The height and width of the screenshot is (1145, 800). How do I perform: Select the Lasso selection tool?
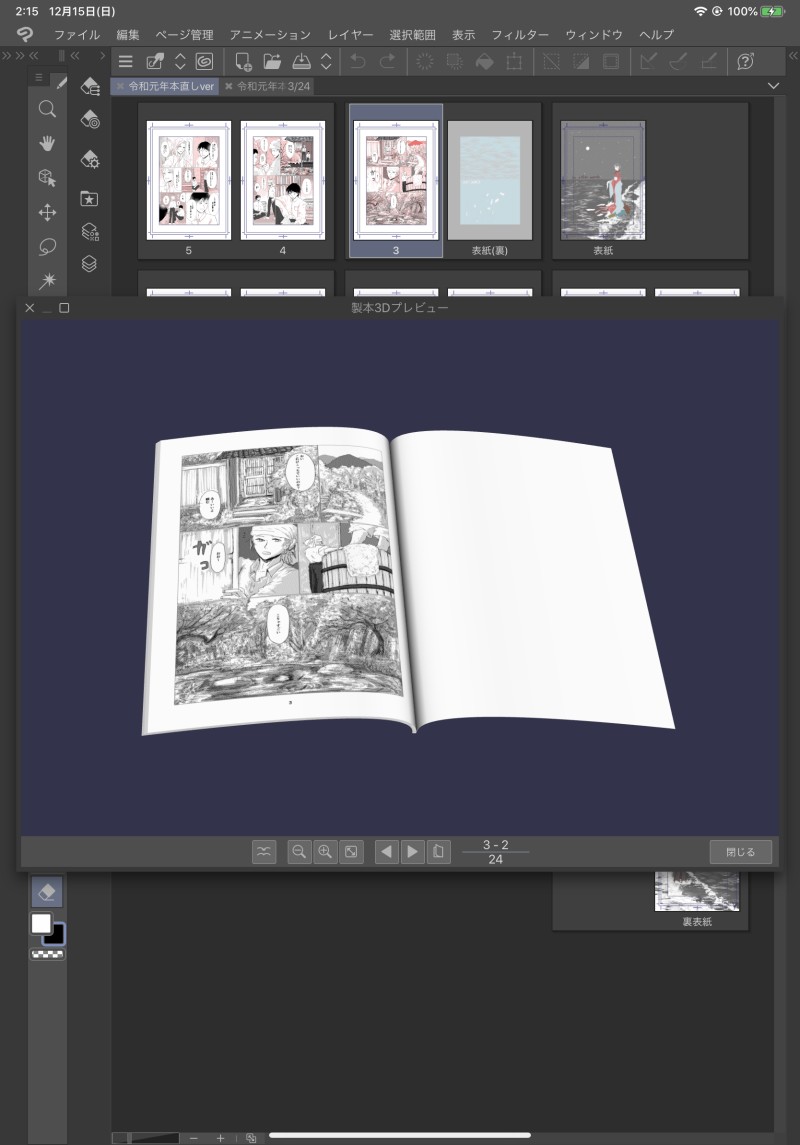[47, 247]
